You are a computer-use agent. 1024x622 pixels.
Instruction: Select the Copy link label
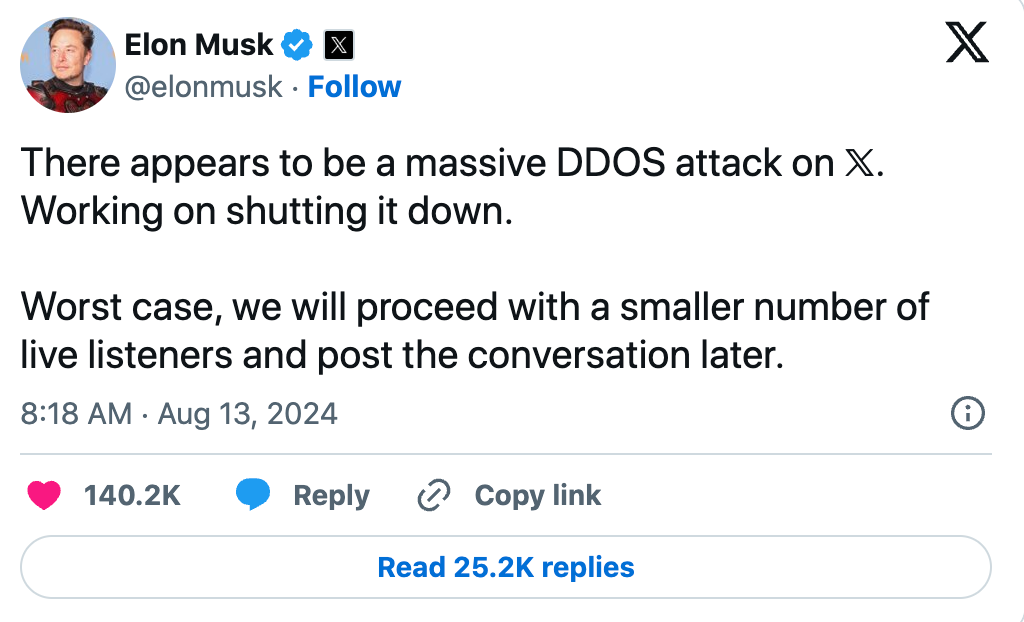point(537,495)
